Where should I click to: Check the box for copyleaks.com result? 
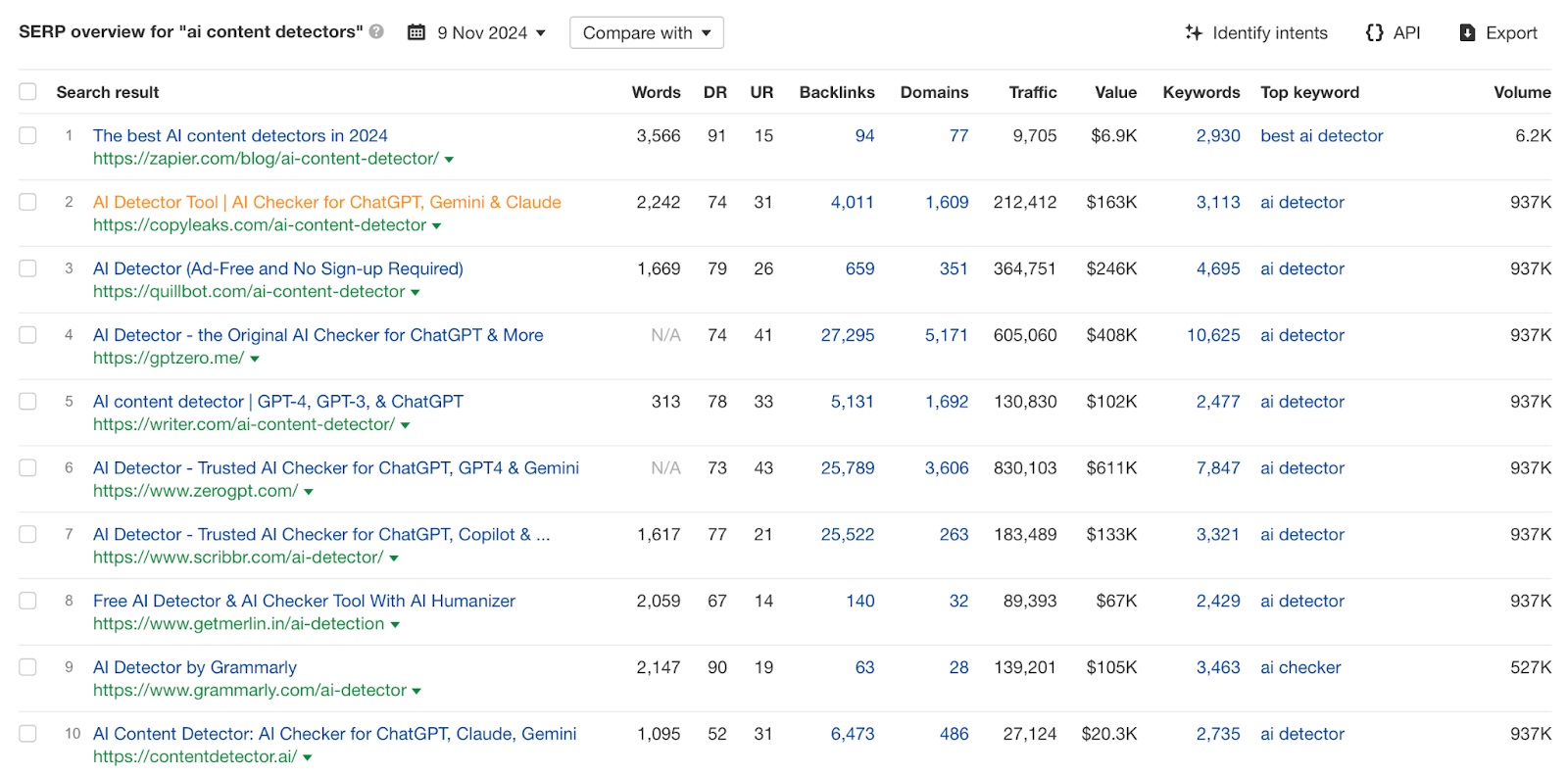click(x=27, y=202)
